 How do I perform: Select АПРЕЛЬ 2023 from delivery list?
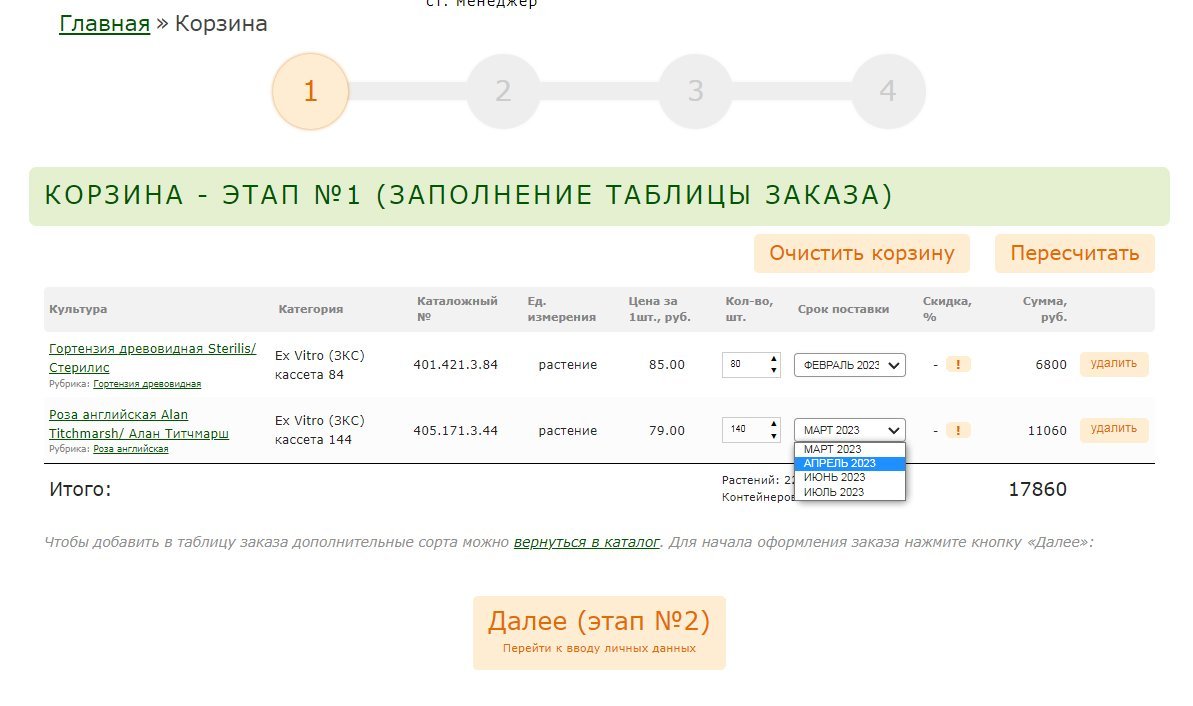tap(849, 463)
